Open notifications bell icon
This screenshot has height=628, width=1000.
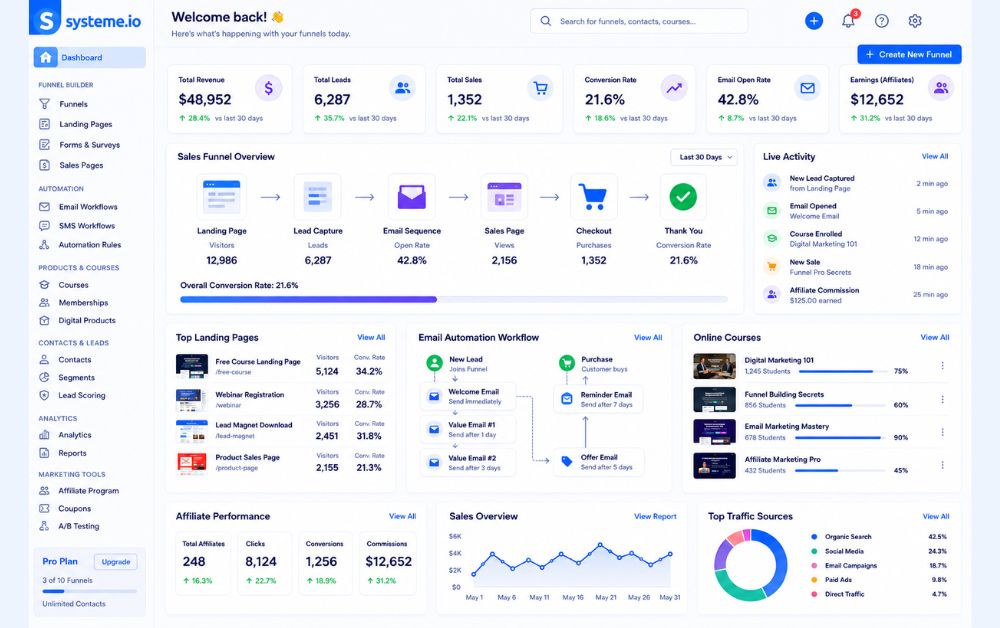(x=848, y=20)
